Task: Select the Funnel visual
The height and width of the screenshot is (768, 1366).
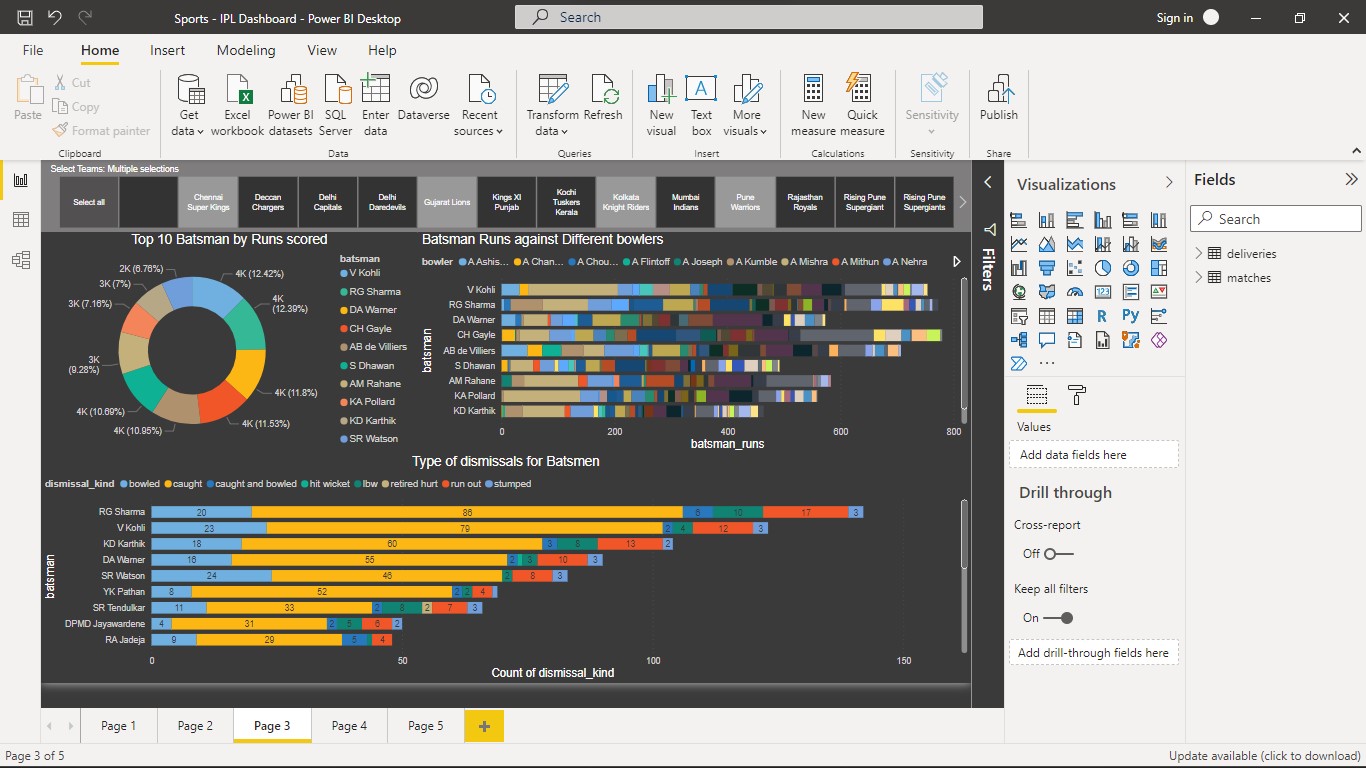Action: 1047,268
